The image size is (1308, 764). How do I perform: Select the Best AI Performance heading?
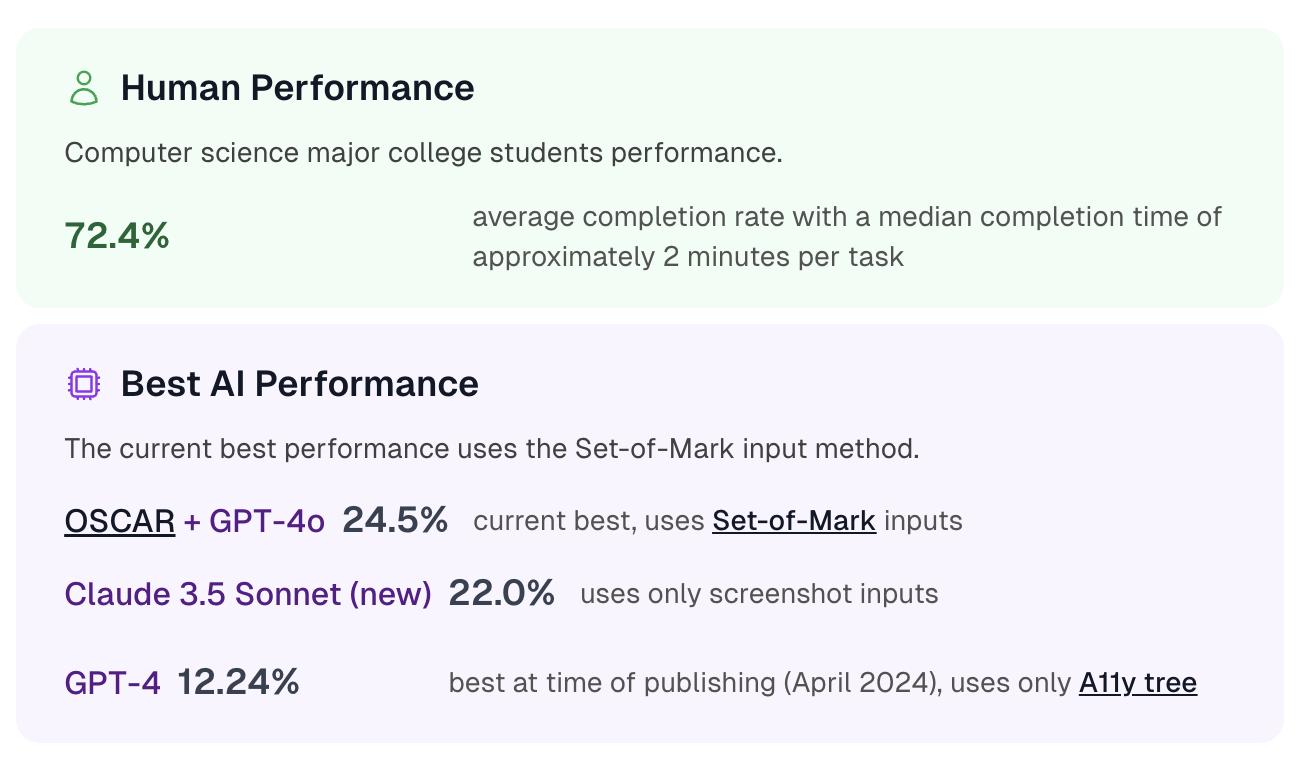click(300, 384)
